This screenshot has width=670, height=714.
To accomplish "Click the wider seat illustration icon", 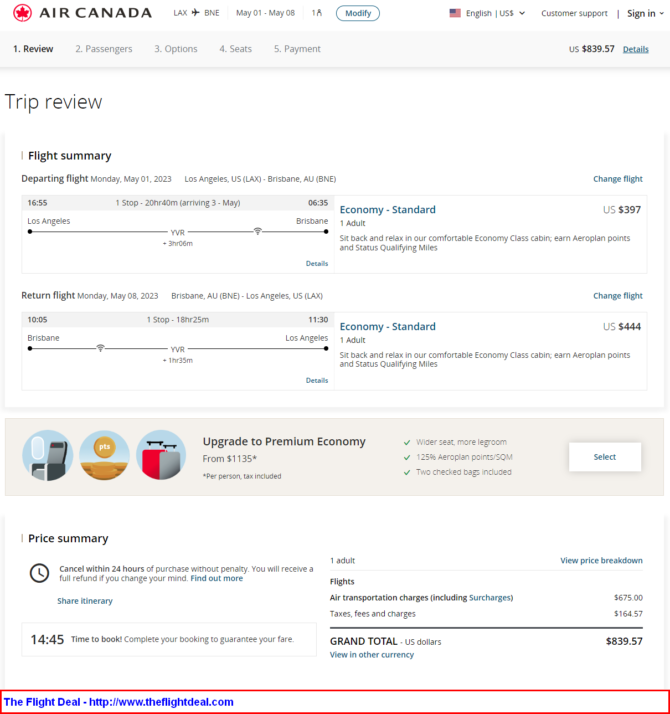I will click(47, 455).
